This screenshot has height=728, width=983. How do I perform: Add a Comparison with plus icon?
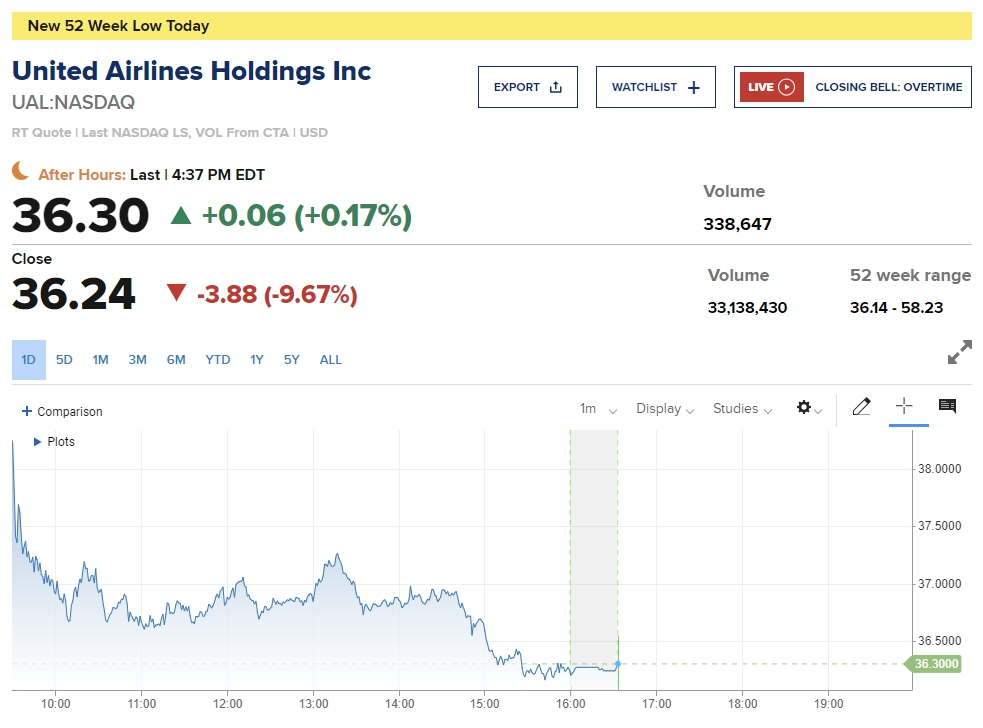[x=62, y=411]
